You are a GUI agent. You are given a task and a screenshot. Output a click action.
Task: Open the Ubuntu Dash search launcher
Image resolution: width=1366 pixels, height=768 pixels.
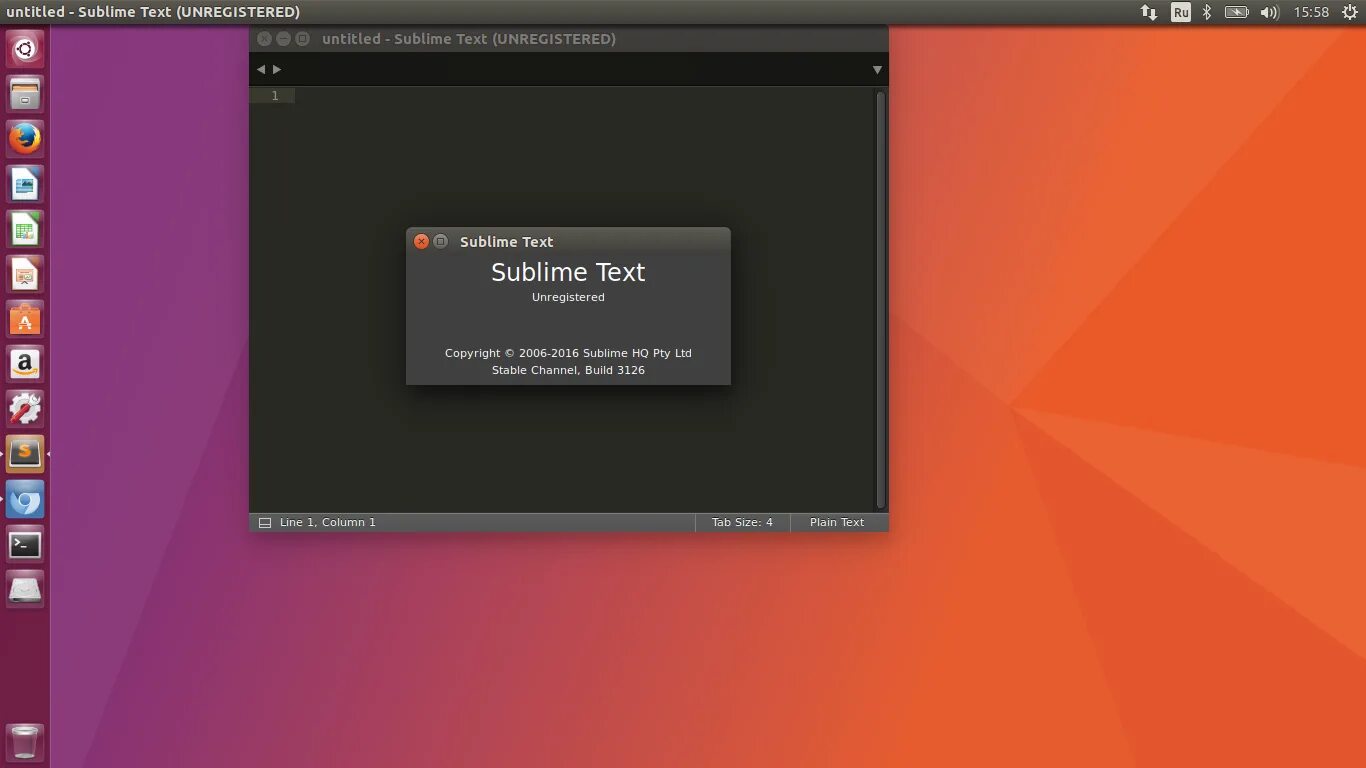25,48
